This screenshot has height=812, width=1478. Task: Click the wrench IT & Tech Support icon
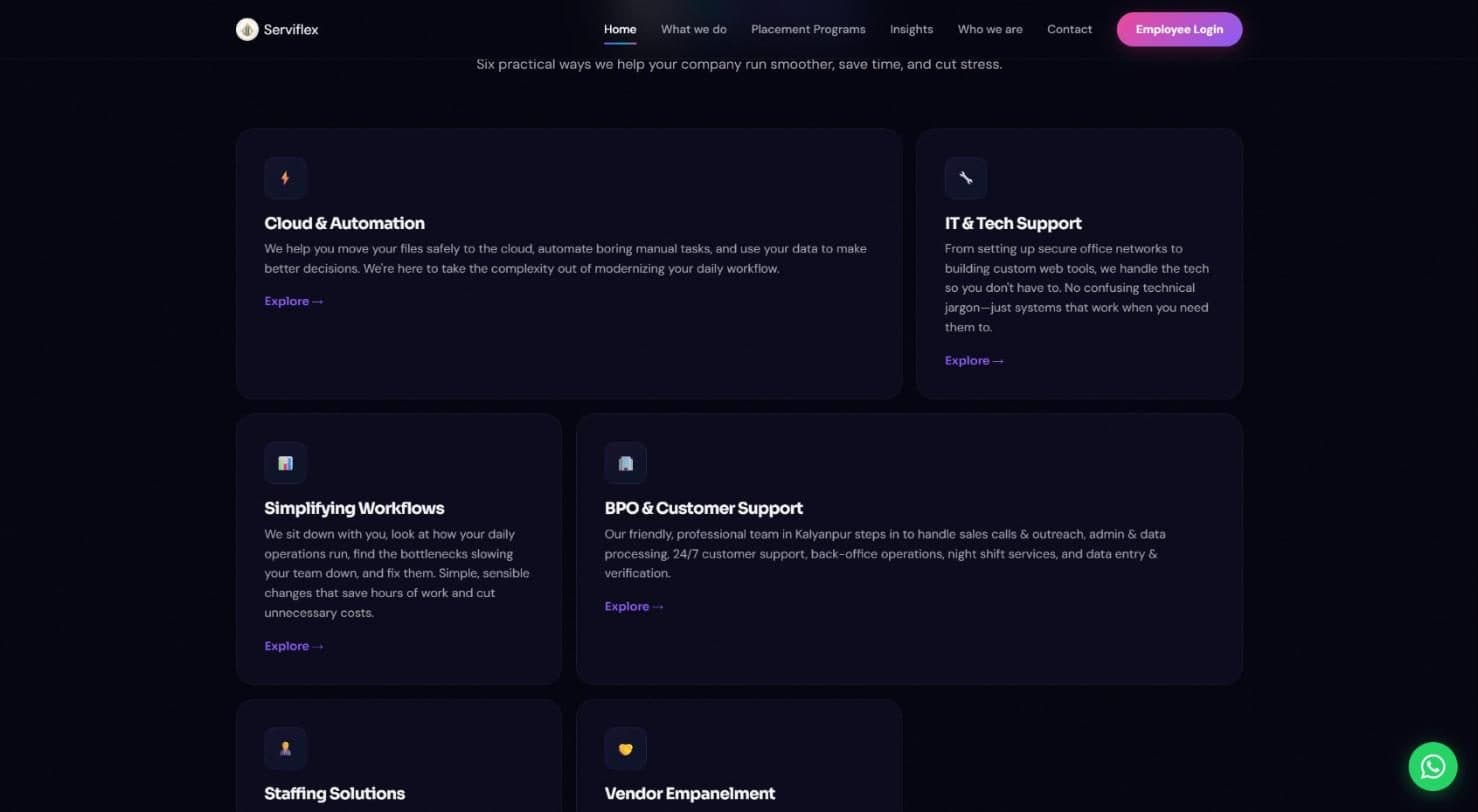pos(966,178)
